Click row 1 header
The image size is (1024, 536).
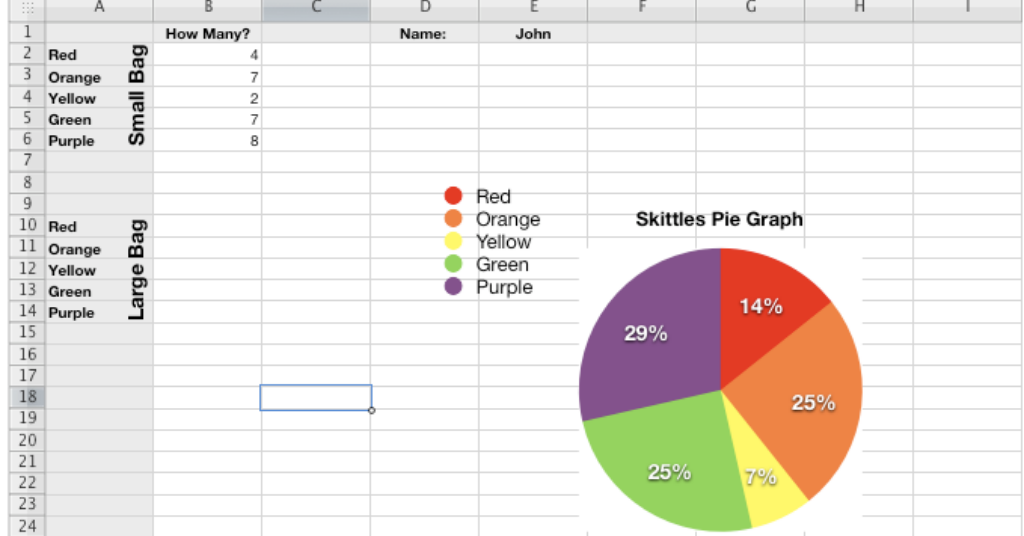pyautogui.click(x=27, y=31)
